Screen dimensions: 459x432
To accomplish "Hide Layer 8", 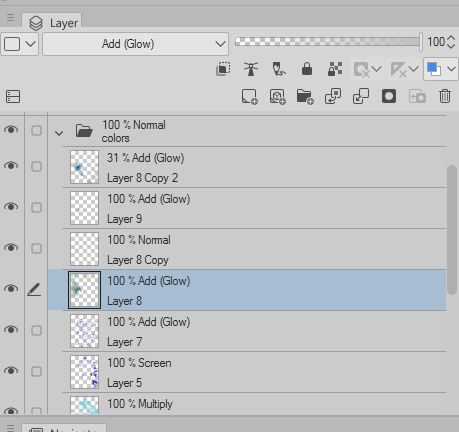I will click(x=11, y=289).
